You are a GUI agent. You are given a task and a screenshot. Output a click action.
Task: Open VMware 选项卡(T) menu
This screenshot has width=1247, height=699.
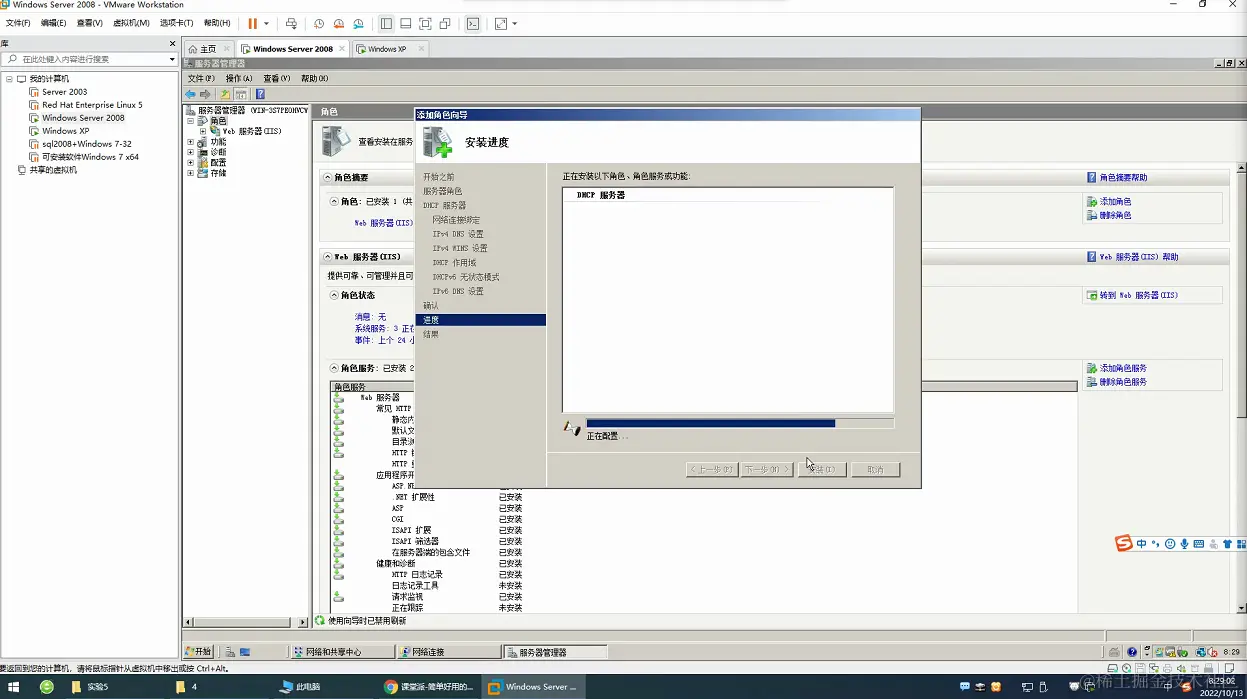coord(177,23)
